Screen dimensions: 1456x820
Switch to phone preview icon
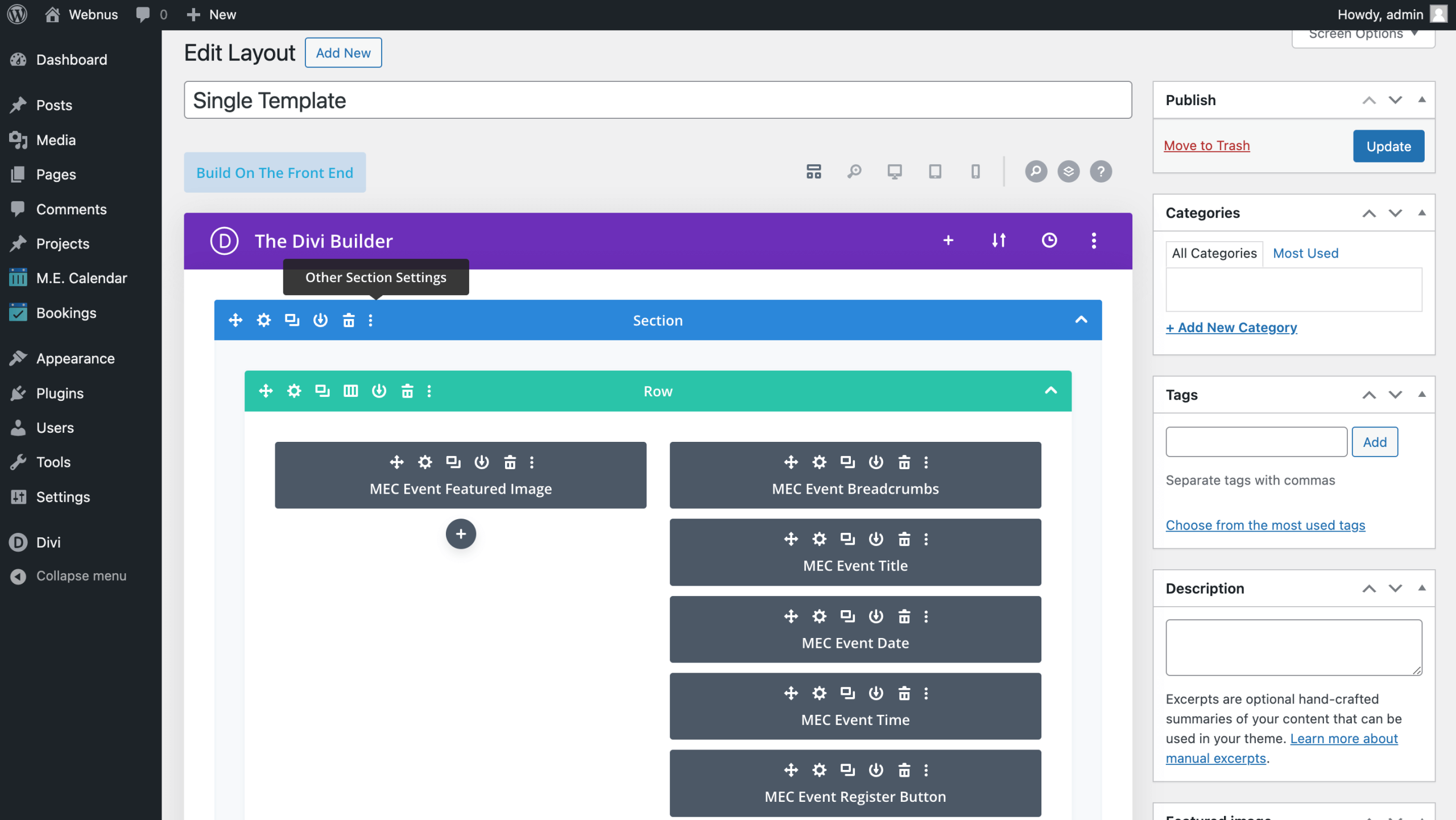[x=975, y=171]
